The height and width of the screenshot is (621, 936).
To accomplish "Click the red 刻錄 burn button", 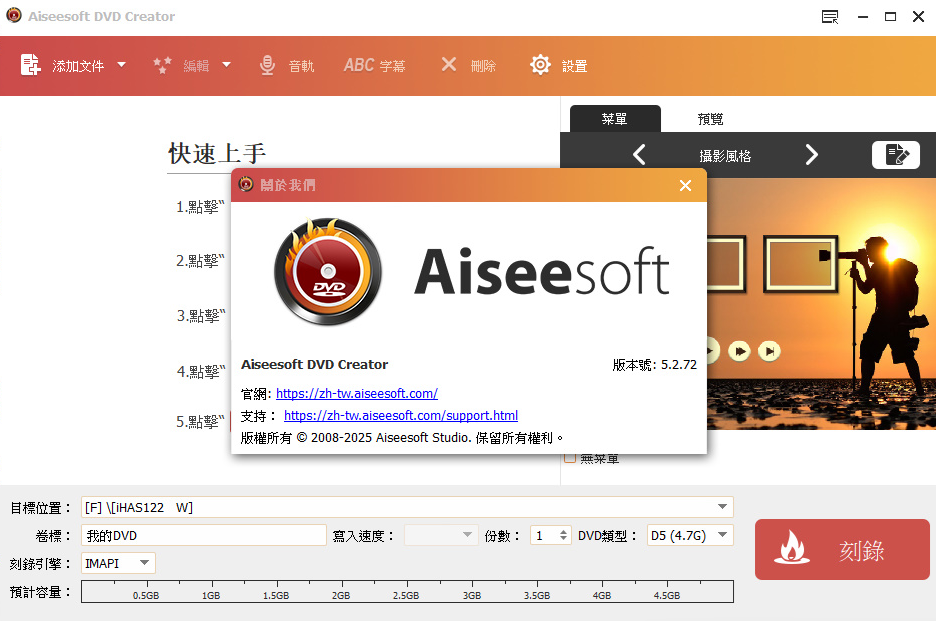I will (842, 549).
